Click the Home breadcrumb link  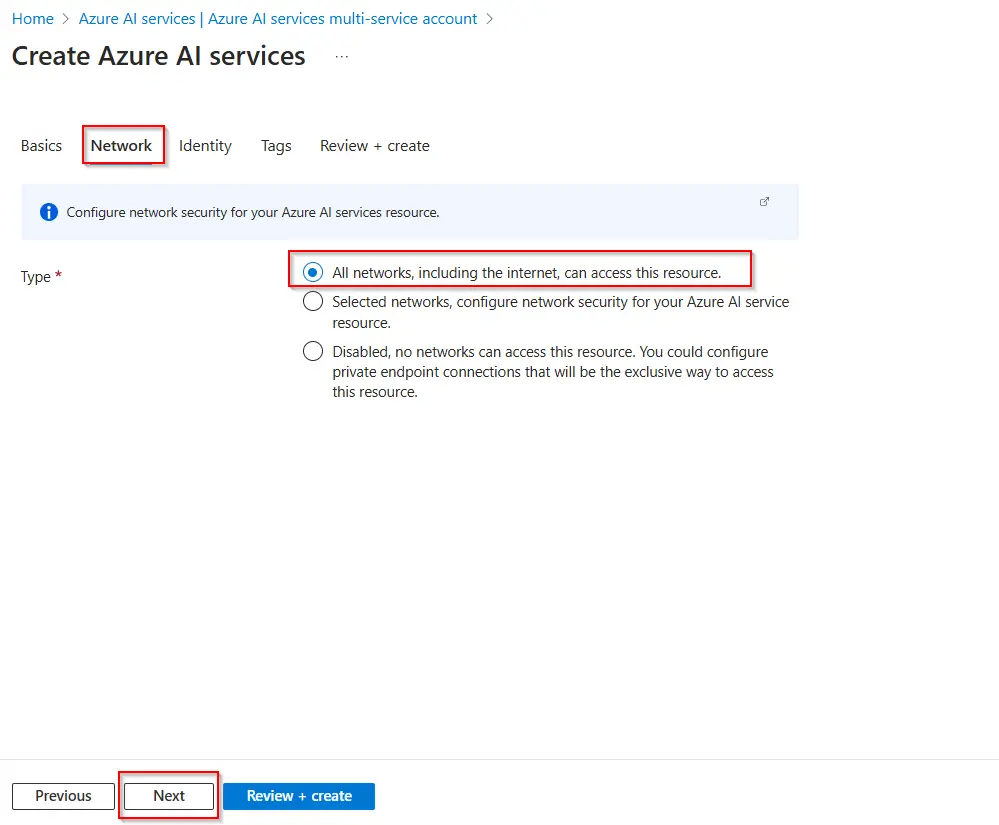point(32,19)
